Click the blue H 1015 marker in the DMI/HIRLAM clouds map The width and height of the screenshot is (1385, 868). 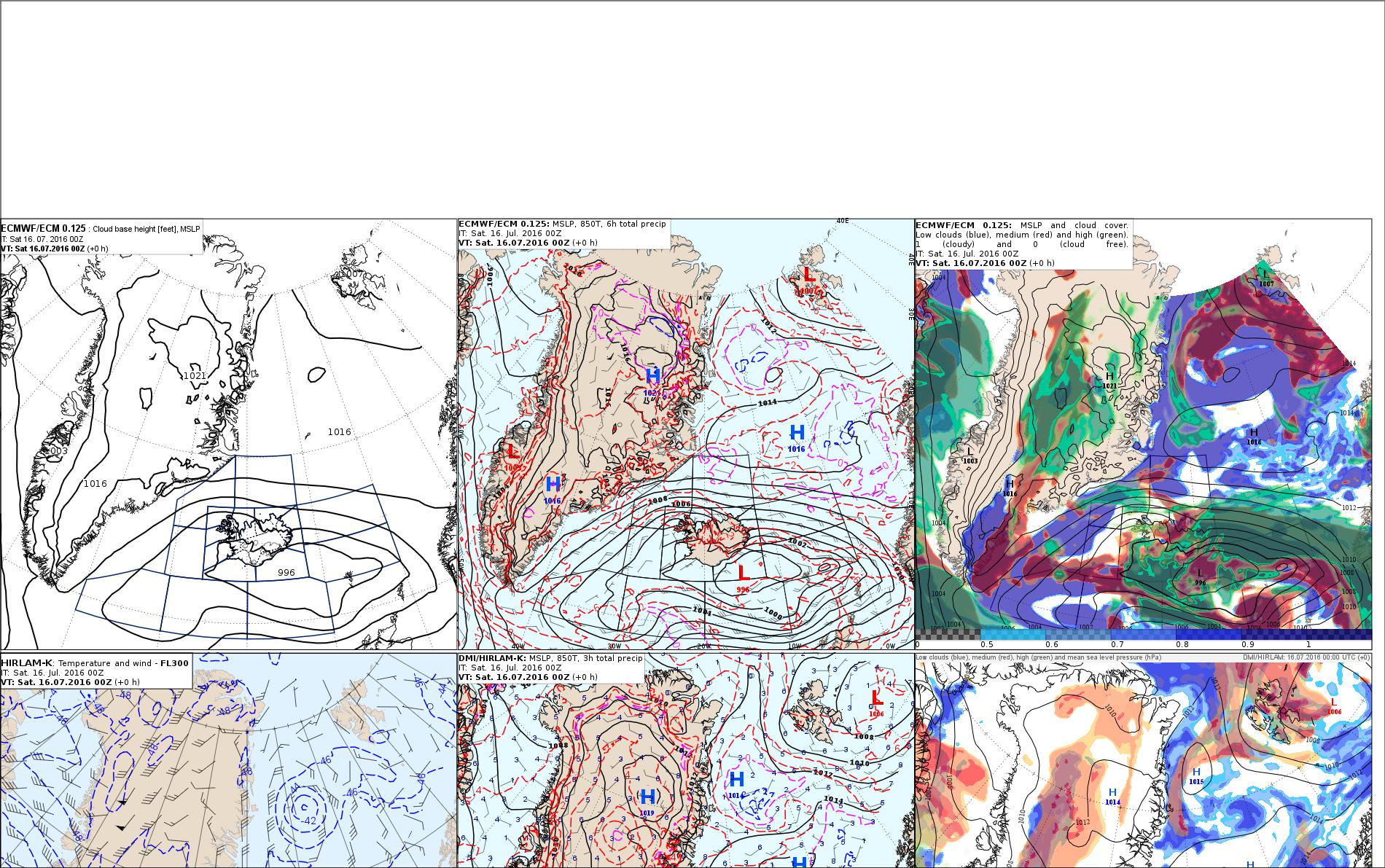click(x=1196, y=776)
